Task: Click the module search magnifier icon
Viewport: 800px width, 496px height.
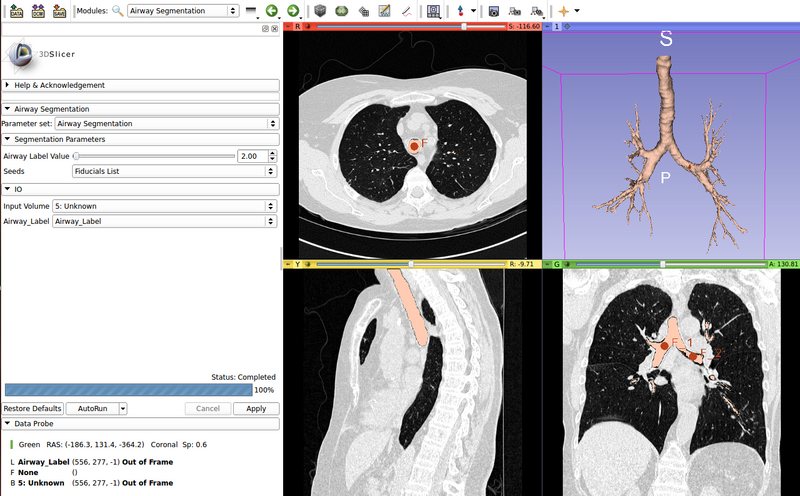Action: pos(118,11)
